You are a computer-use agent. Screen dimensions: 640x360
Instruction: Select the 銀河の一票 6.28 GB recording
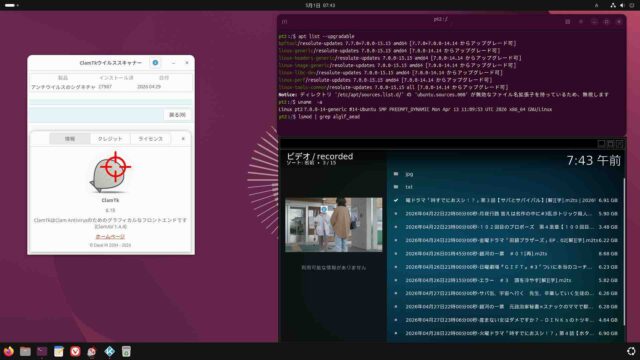[506, 307]
